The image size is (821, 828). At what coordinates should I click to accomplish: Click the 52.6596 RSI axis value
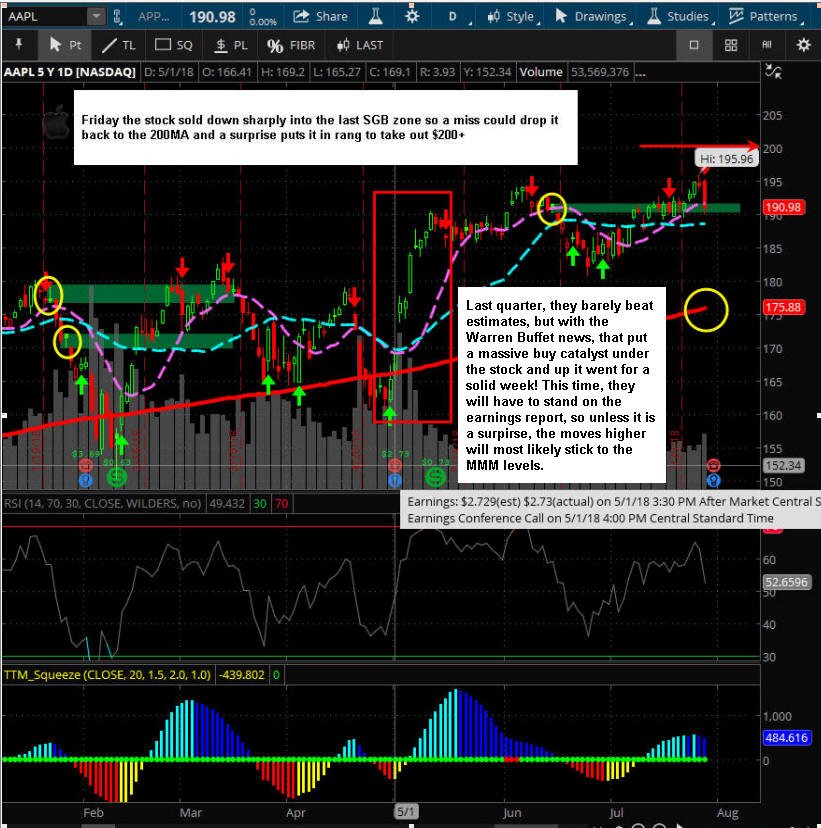[x=786, y=582]
